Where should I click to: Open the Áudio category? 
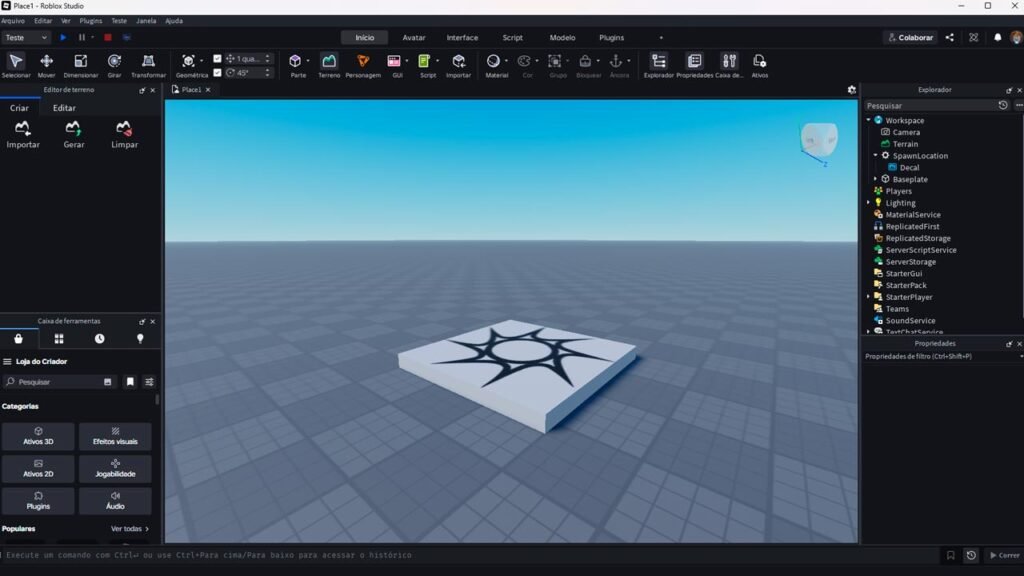[x=115, y=501]
